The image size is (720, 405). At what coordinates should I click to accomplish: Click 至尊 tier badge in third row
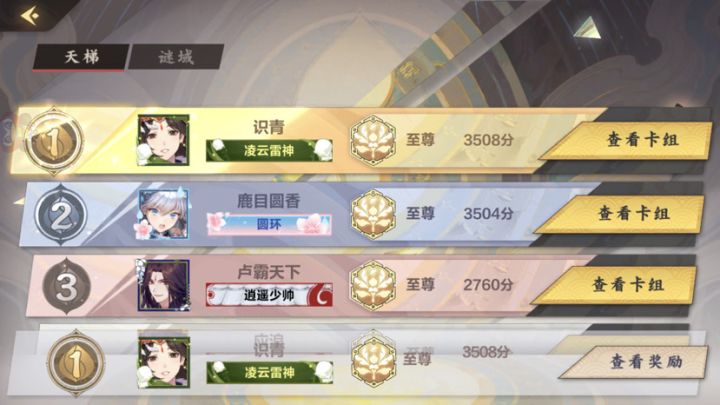(373, 285)
